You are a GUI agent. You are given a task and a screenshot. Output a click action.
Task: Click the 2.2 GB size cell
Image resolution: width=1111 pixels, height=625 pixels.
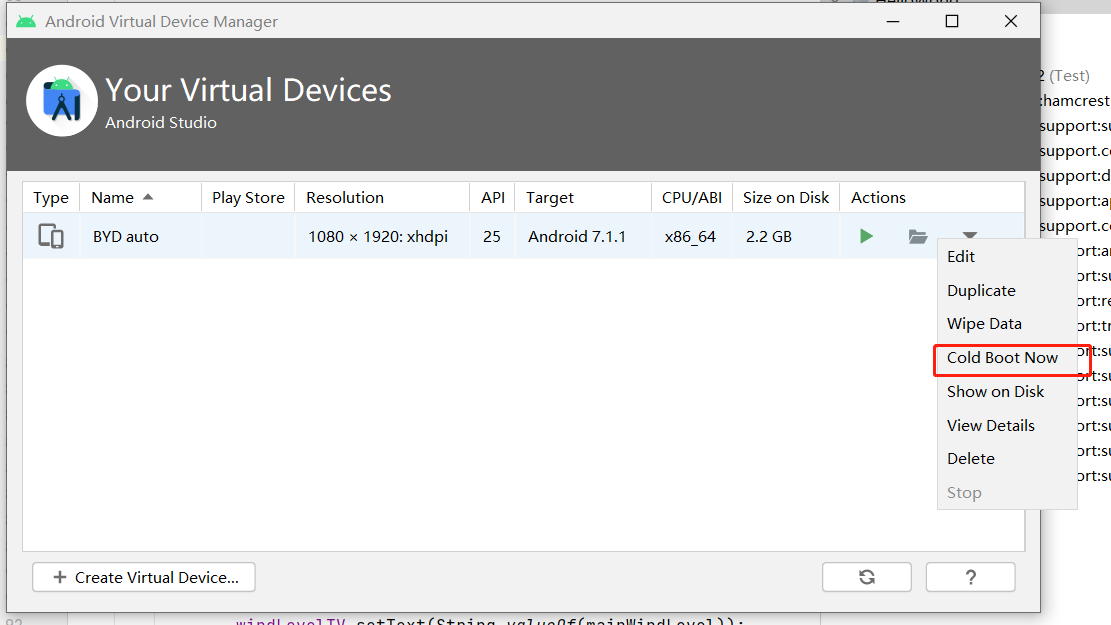pos(769,237)
